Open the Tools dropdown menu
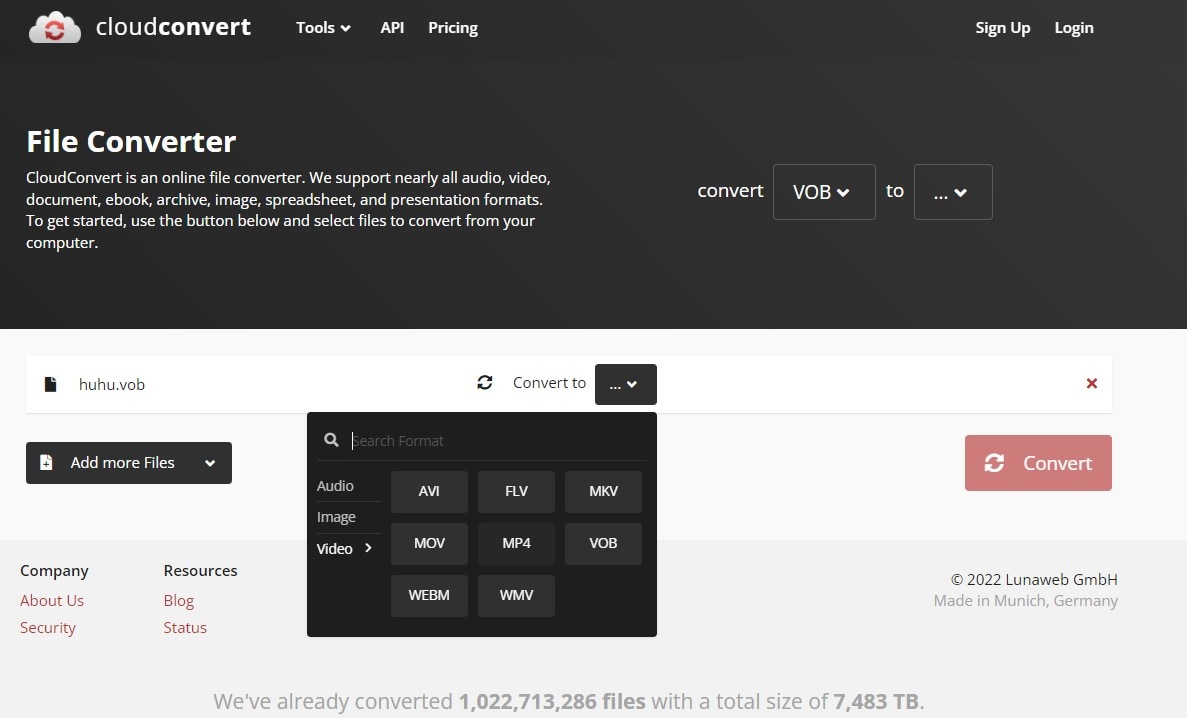Viewport: 1187px width, 718px height. coord(323,28)
